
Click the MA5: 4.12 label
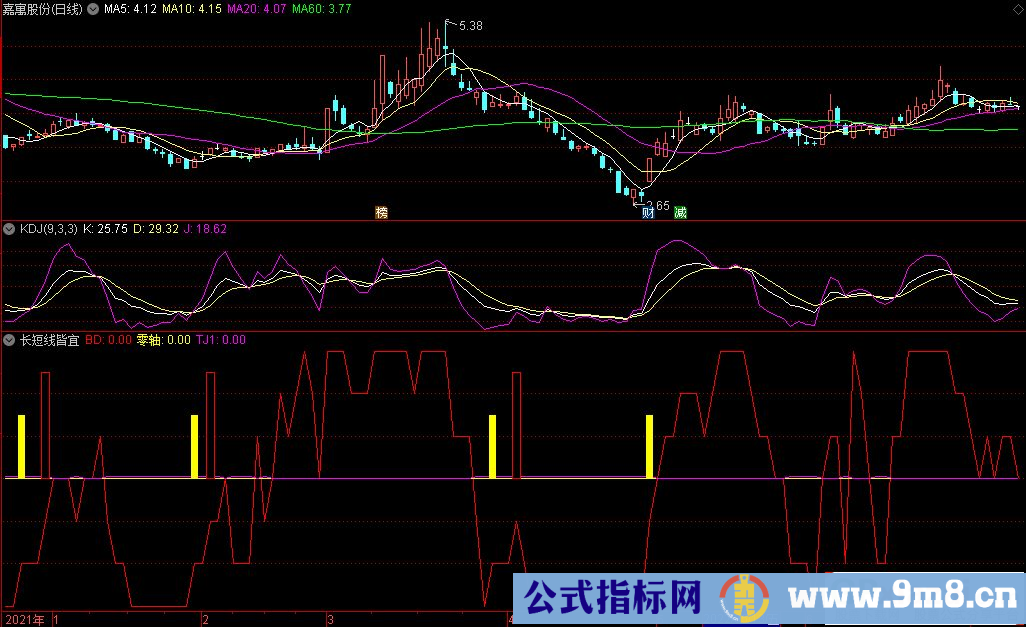point(130,9)
